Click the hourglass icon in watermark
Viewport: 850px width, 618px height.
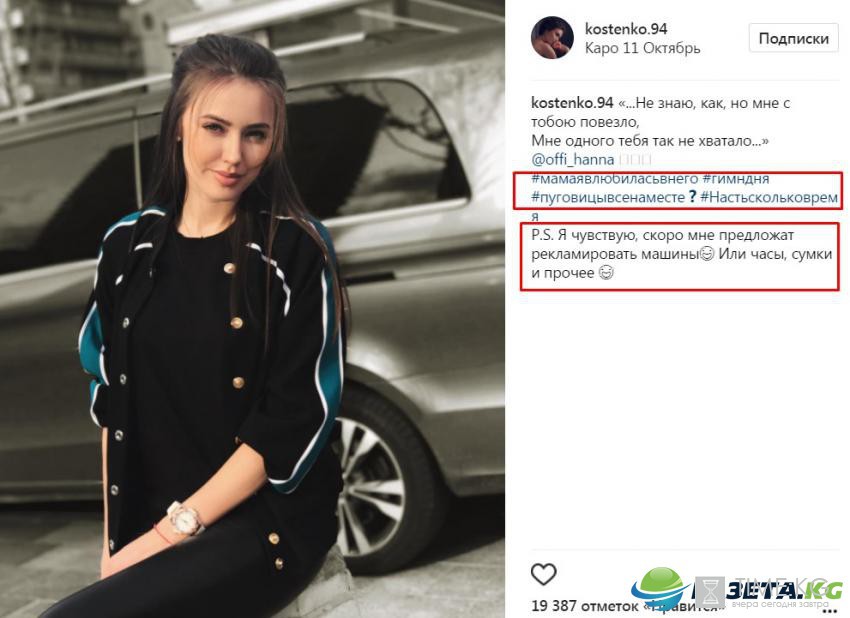(x=710, y=592)
